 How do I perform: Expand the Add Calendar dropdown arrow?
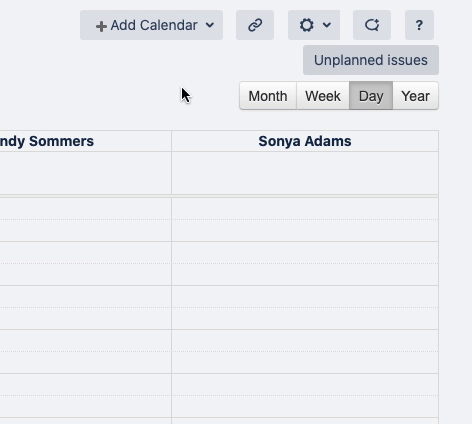(x=210, y=25)
